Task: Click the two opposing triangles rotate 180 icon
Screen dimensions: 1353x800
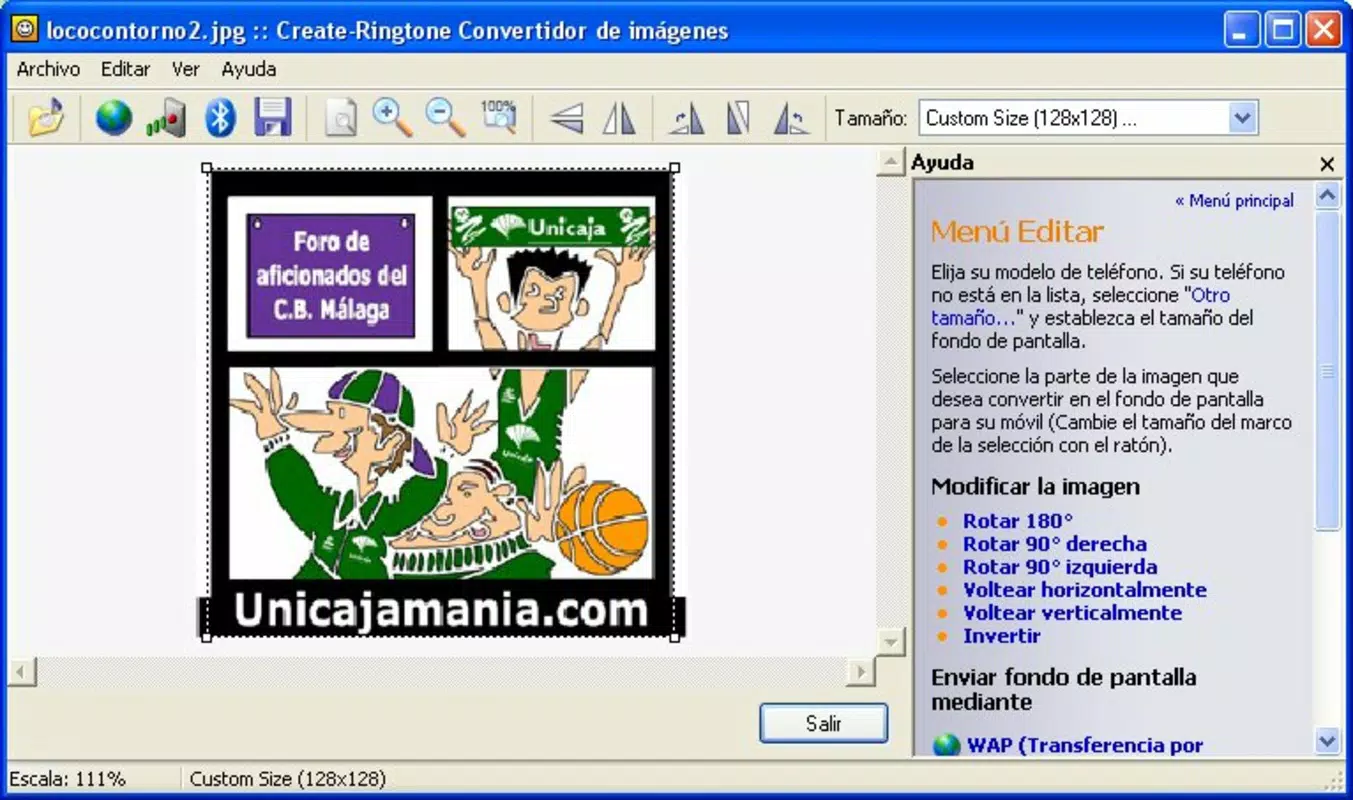Action: coord(738,119)
